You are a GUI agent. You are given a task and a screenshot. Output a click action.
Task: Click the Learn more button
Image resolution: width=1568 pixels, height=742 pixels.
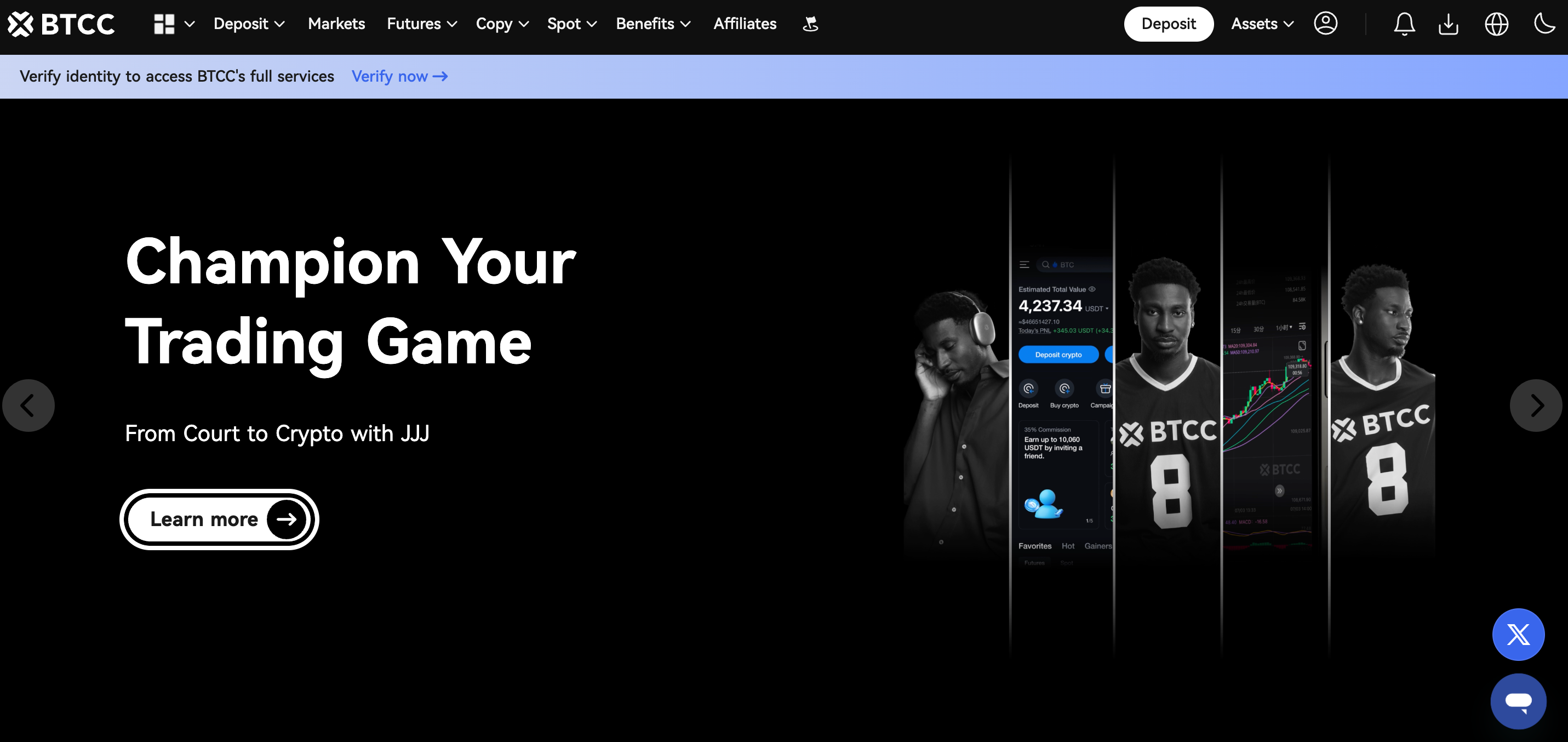coord(219,519)
